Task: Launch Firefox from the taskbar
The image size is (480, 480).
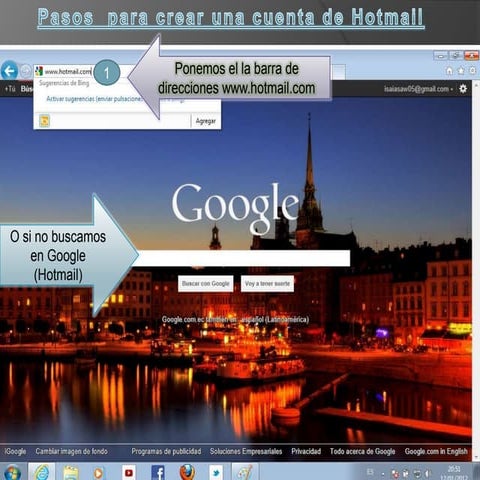Action: (x=187, y=472)
